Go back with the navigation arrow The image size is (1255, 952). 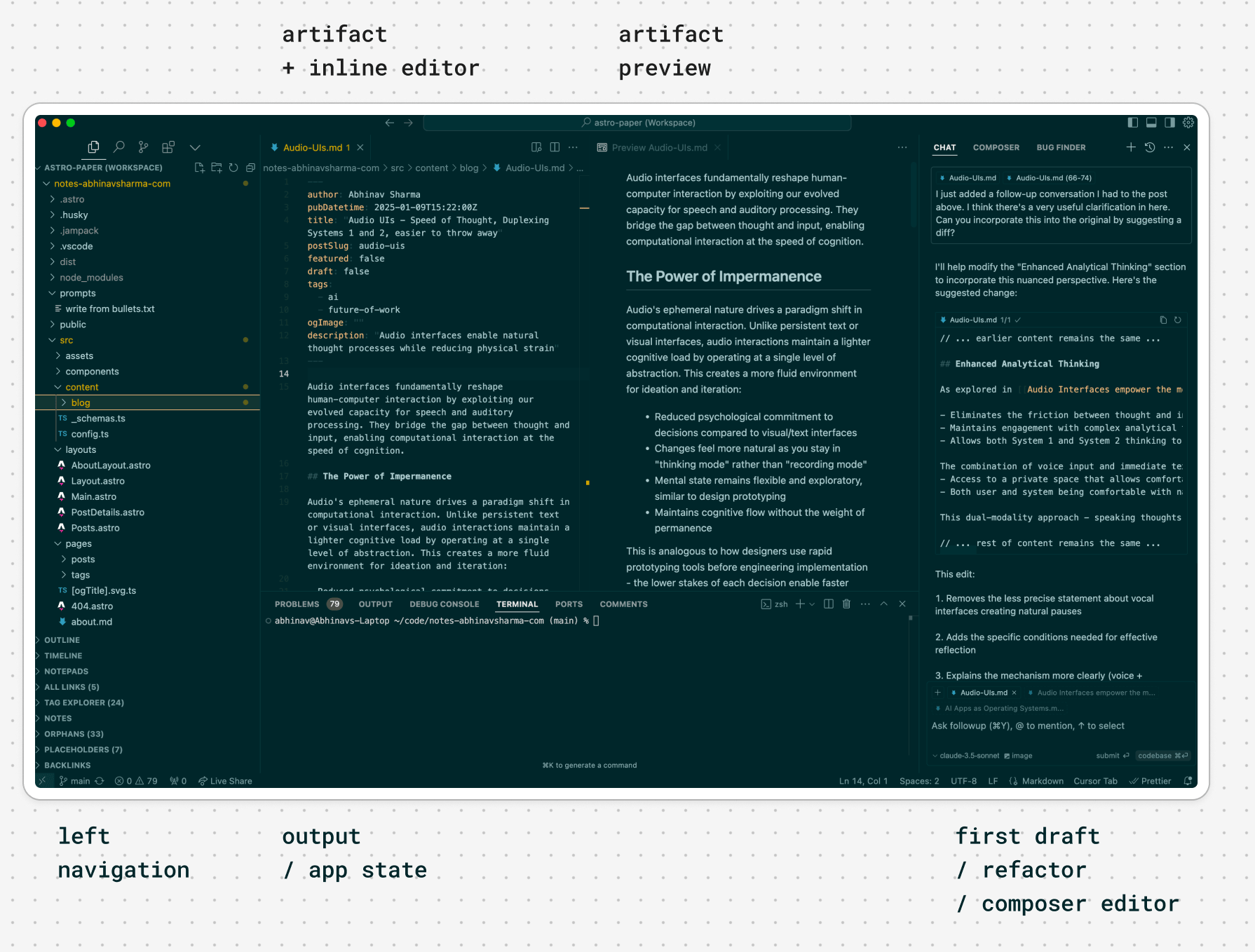point(390,123)
